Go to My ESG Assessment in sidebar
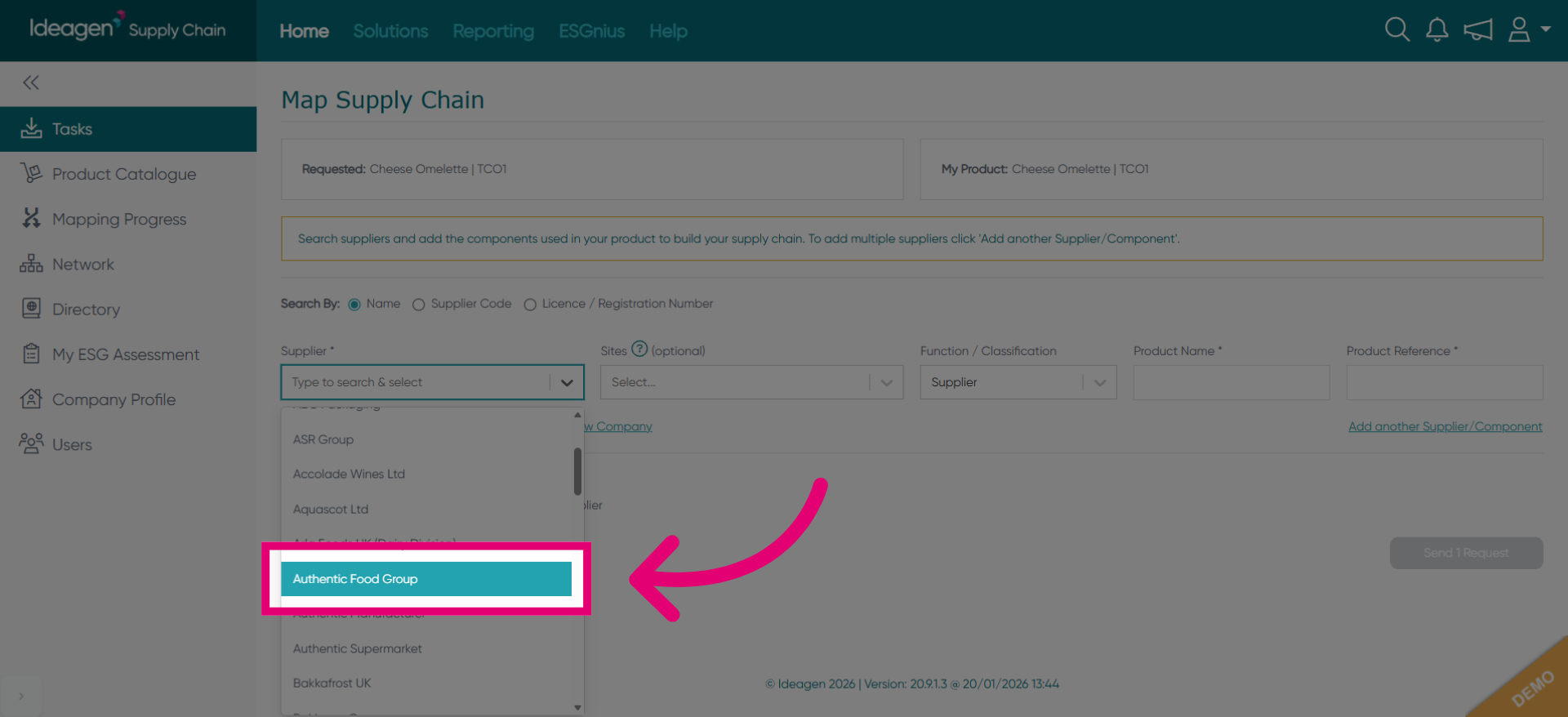This screenshot has width=1568, height=717. [x=128, y=354]
